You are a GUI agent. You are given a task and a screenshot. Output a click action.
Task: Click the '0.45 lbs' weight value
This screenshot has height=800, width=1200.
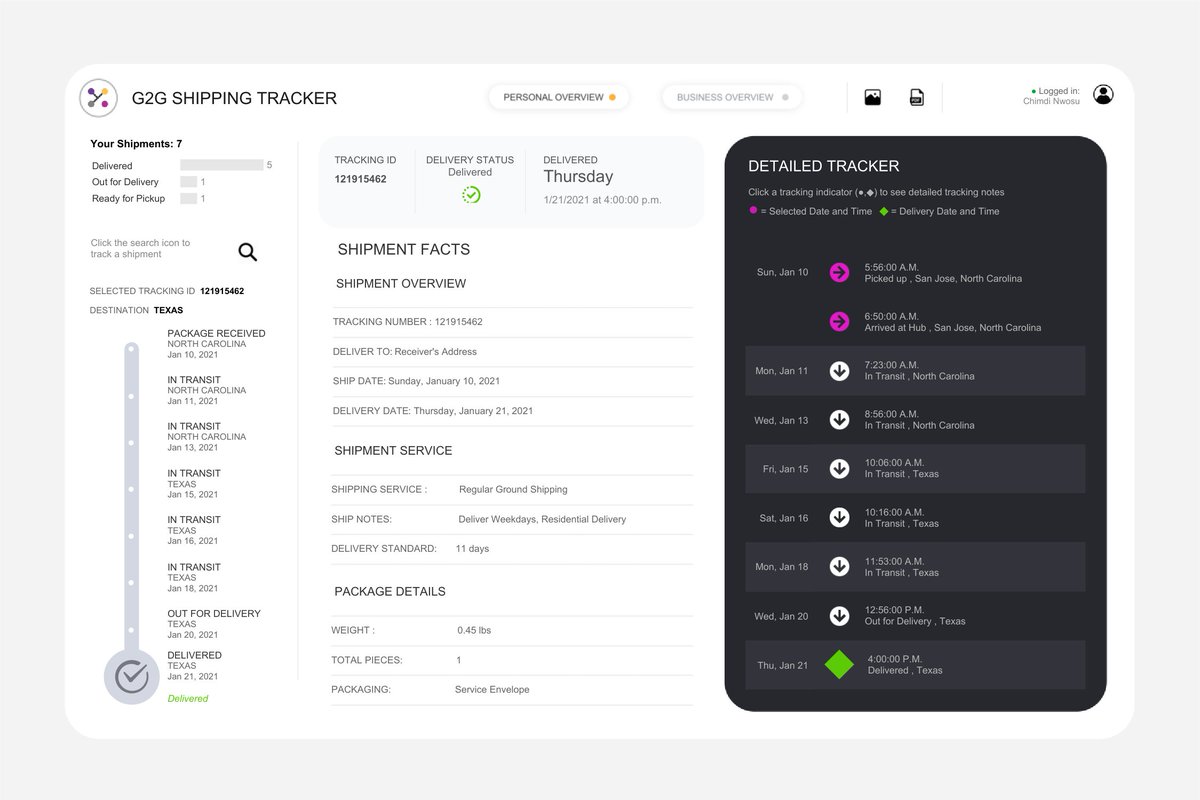[474, 630]
